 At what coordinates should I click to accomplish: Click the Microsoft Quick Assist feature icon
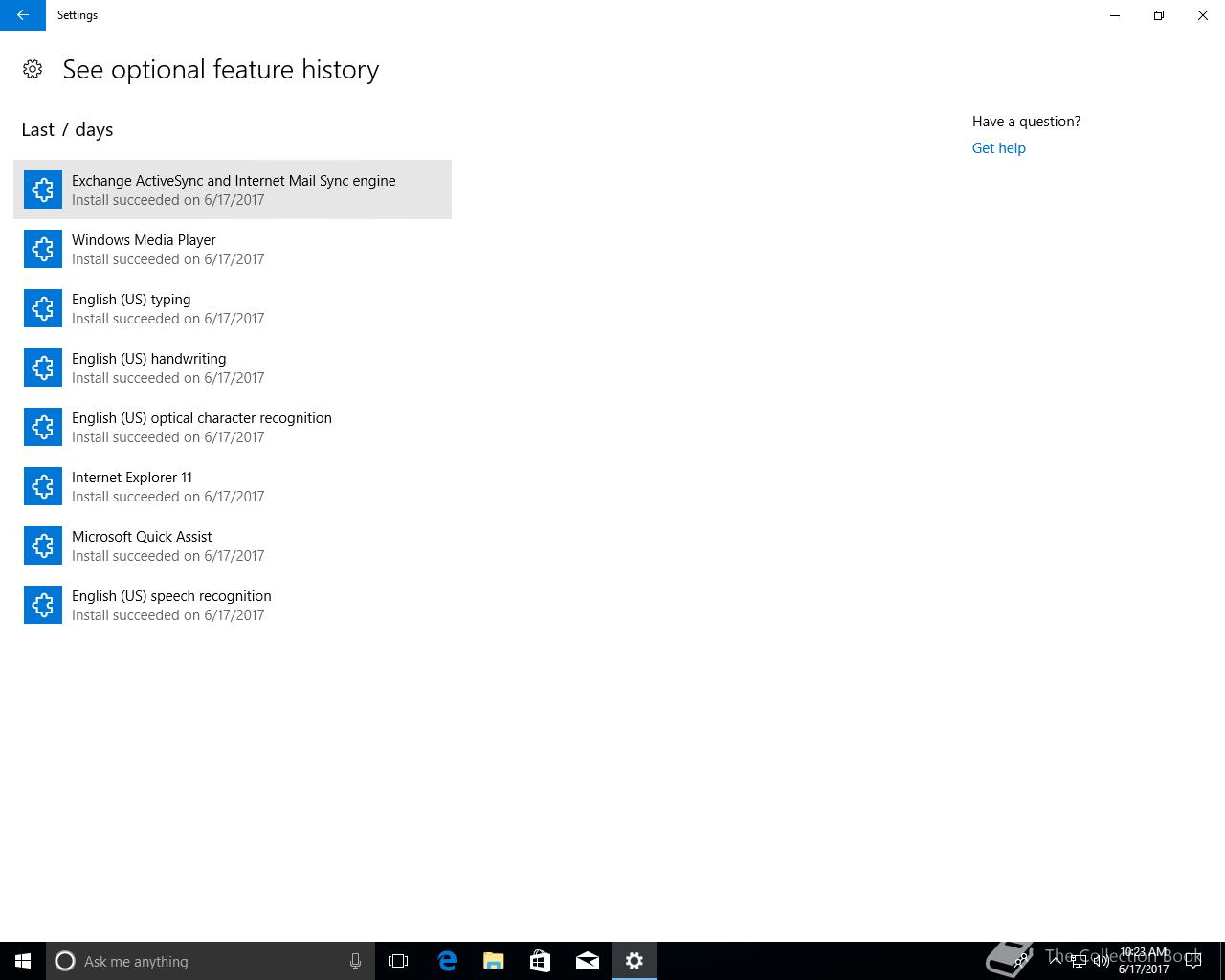(43, 546)
